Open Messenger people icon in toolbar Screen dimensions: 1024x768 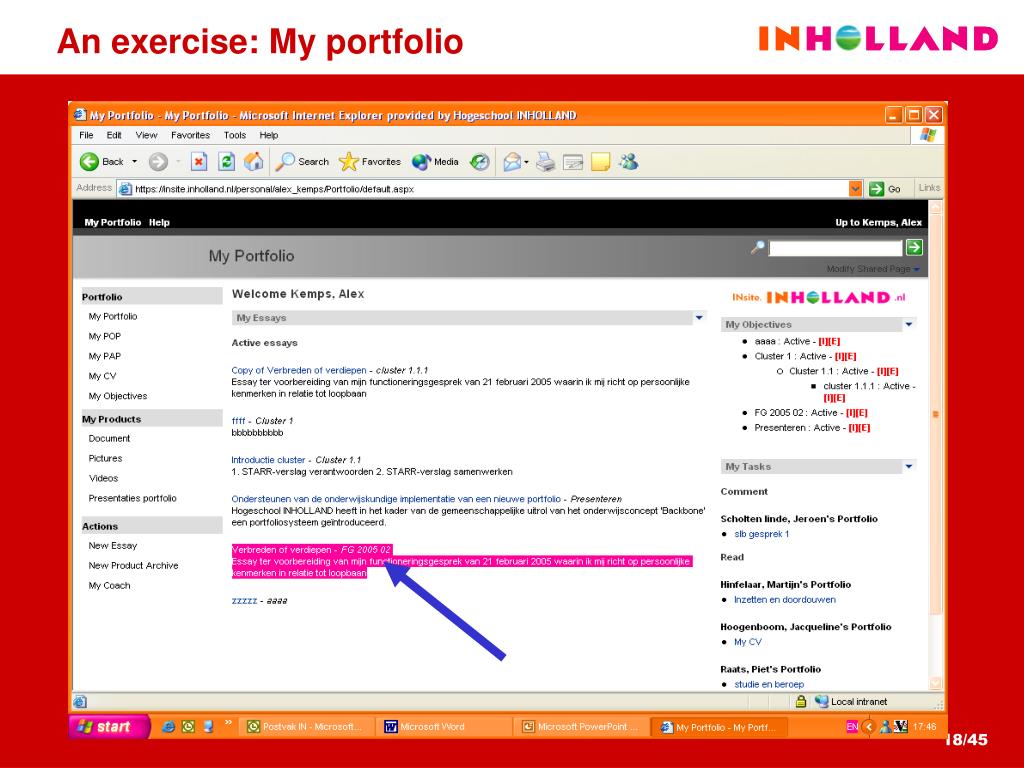tap(628, 161)
